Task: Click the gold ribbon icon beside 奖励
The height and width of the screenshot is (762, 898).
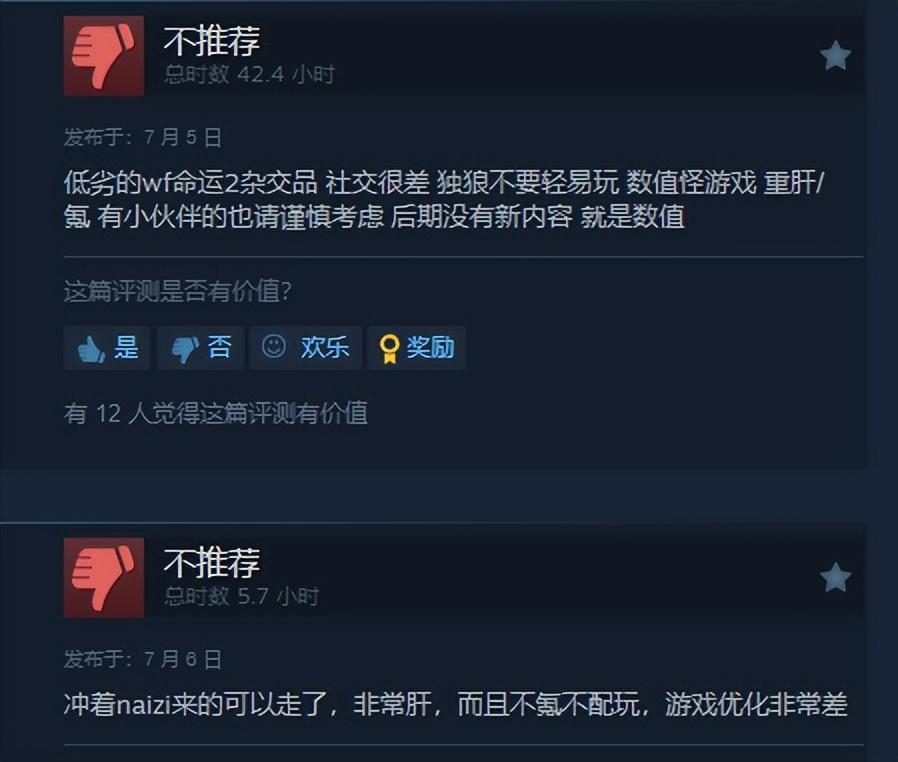Action: [389, 348]
